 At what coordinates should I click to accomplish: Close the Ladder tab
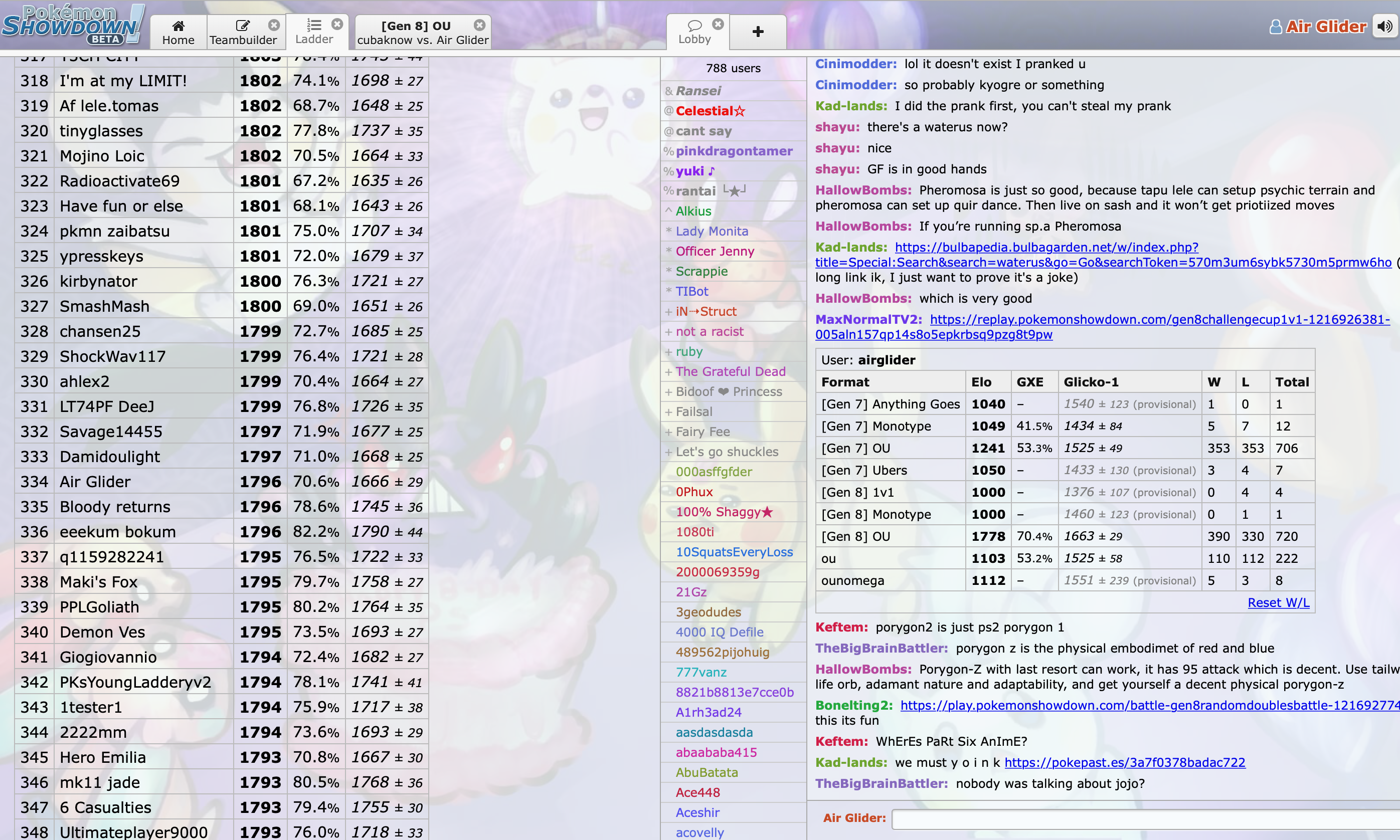(x=337, y=25)
